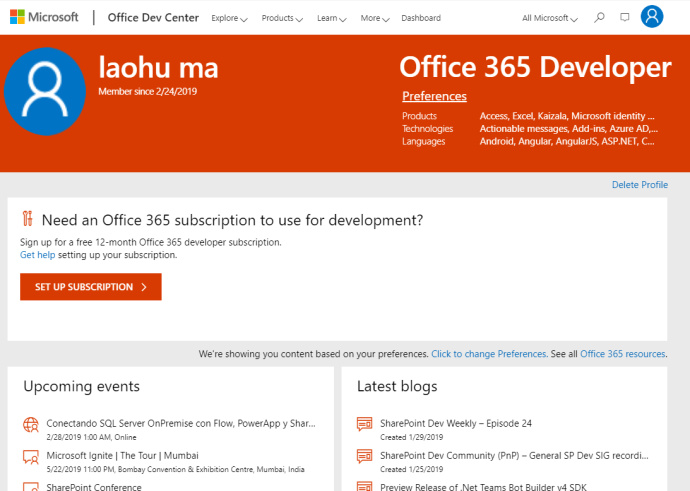The height and width of the screenshot is (491, 690).
Task: Click the feedback chat icon in header
Action: click(625, 17)
